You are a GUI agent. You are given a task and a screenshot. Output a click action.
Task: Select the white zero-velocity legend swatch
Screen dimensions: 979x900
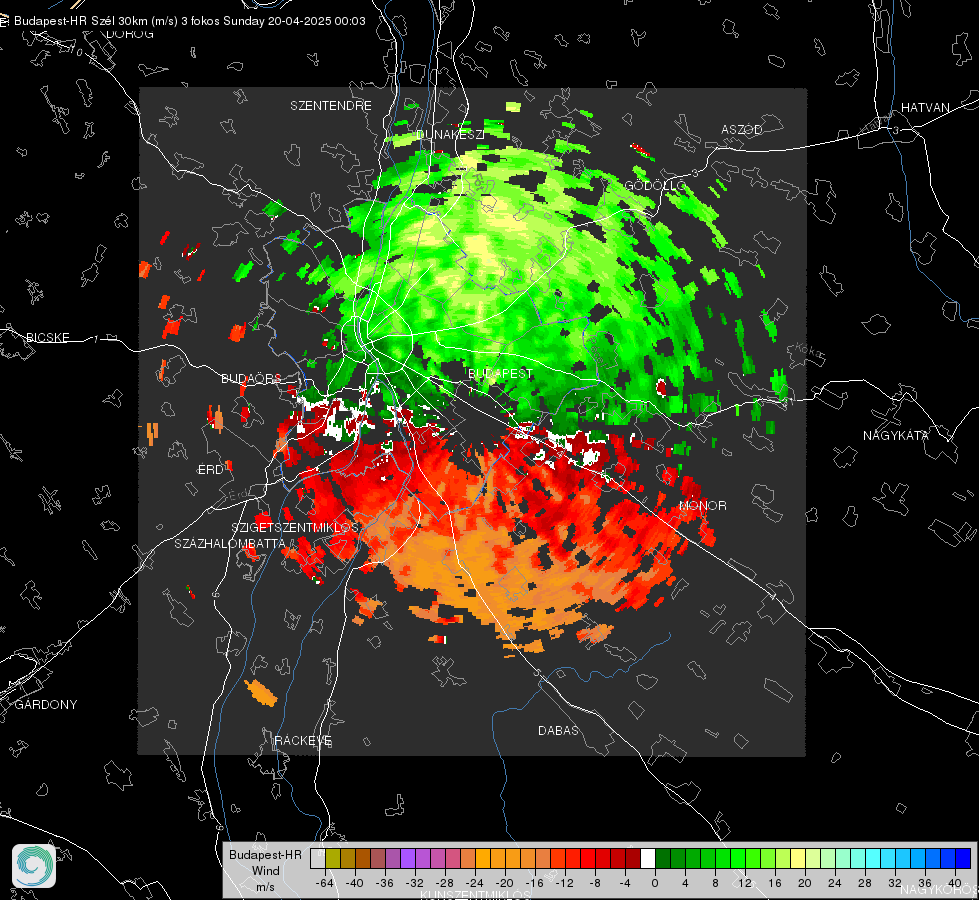(x=648, y=858)
